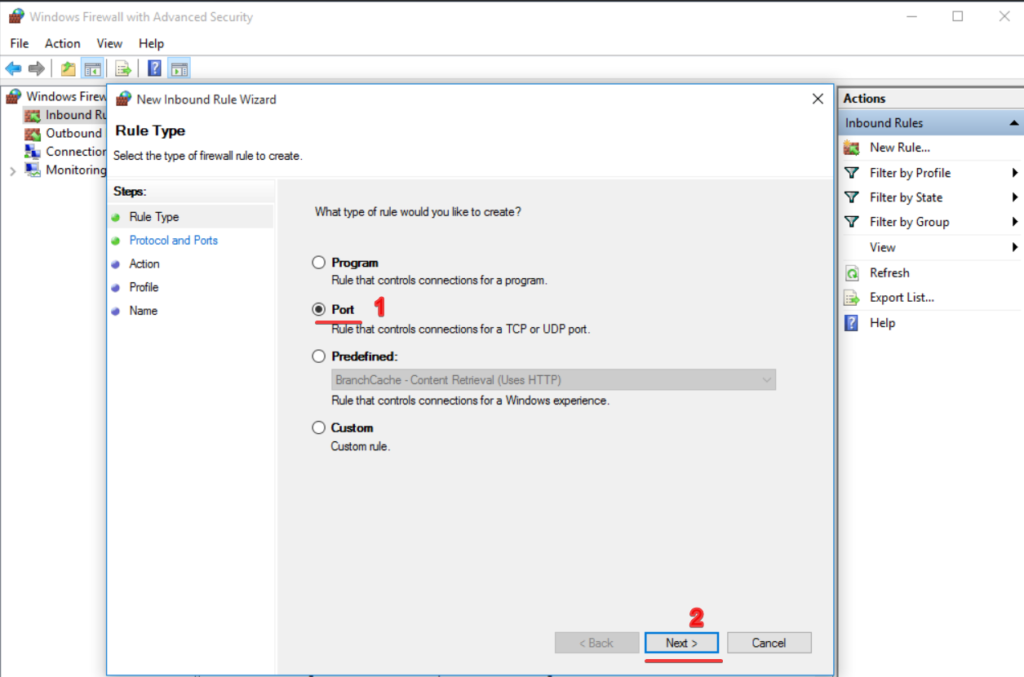
Task: Expand the Monitoring tree node
Action: coord(12,171)
